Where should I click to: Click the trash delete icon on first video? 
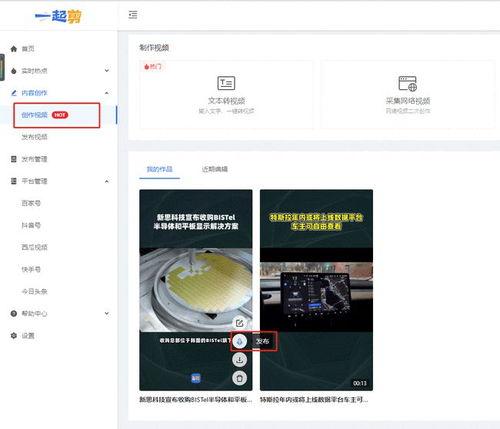(x=239, y=378)
